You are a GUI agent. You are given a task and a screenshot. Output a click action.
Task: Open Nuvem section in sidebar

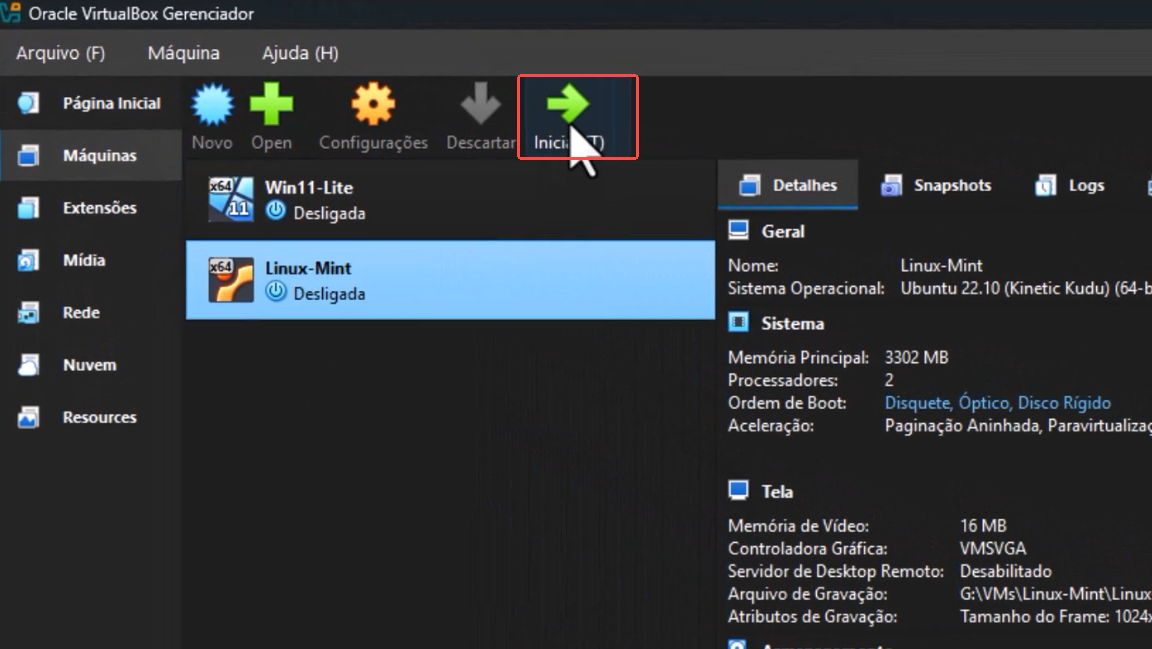(x=90, y=365)
